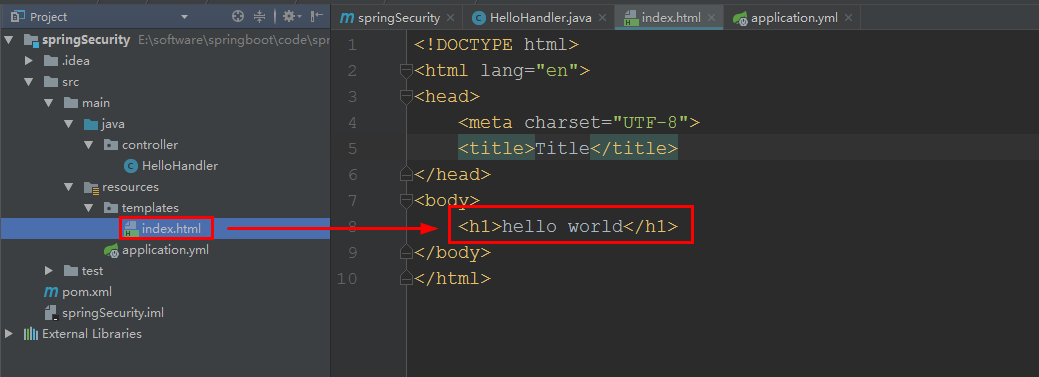Collapse the src folder
Screen dimensions: 1039x377
click(x=28, y=82)
